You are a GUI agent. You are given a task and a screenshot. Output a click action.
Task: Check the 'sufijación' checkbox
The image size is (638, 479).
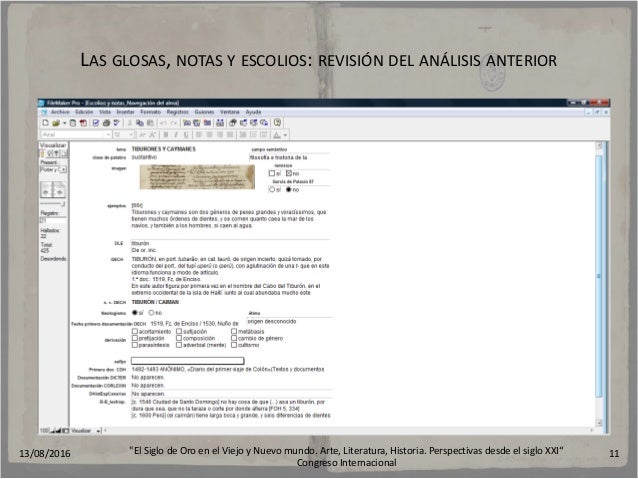coord(179,332)
